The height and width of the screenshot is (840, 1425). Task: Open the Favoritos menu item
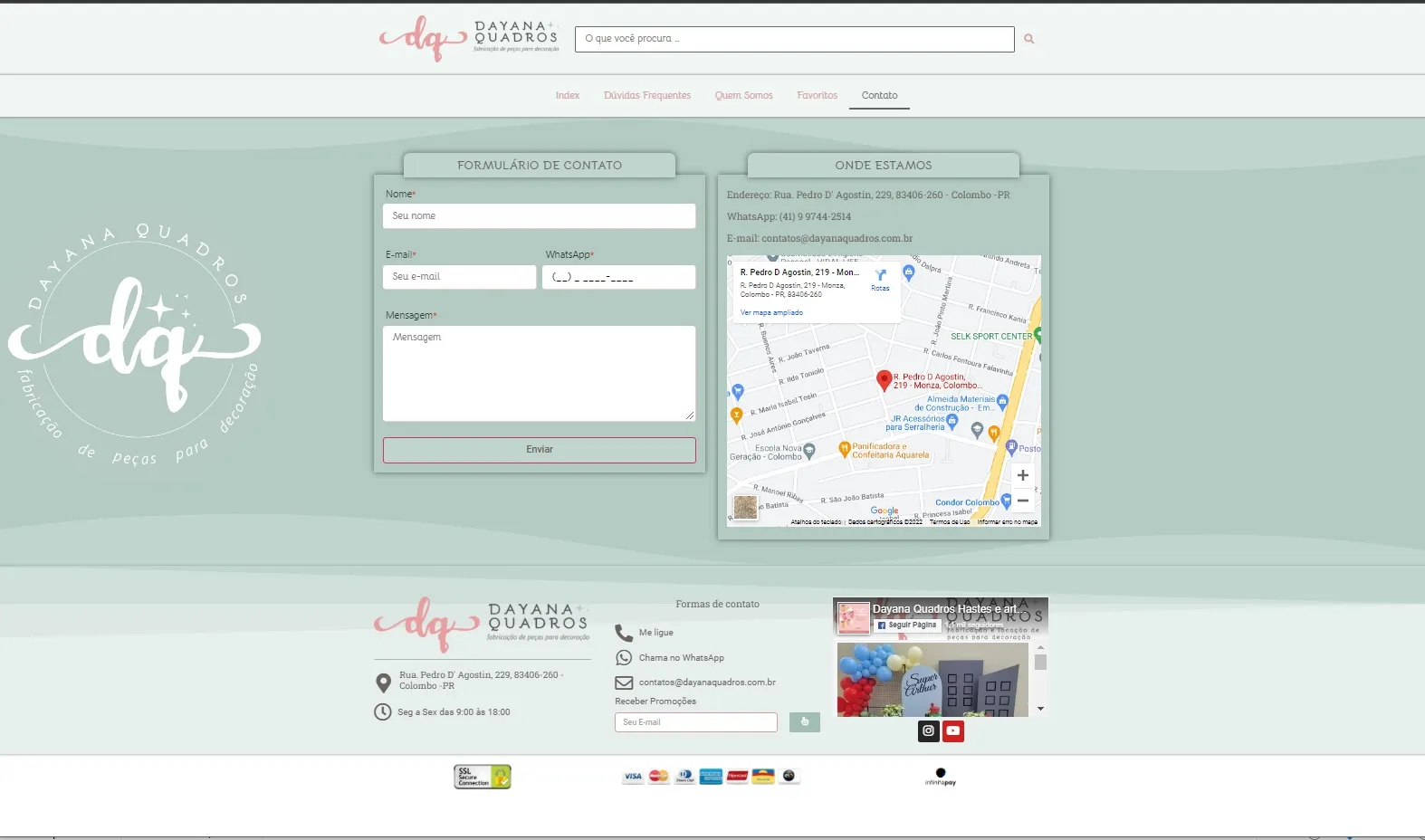click(817, 95)
